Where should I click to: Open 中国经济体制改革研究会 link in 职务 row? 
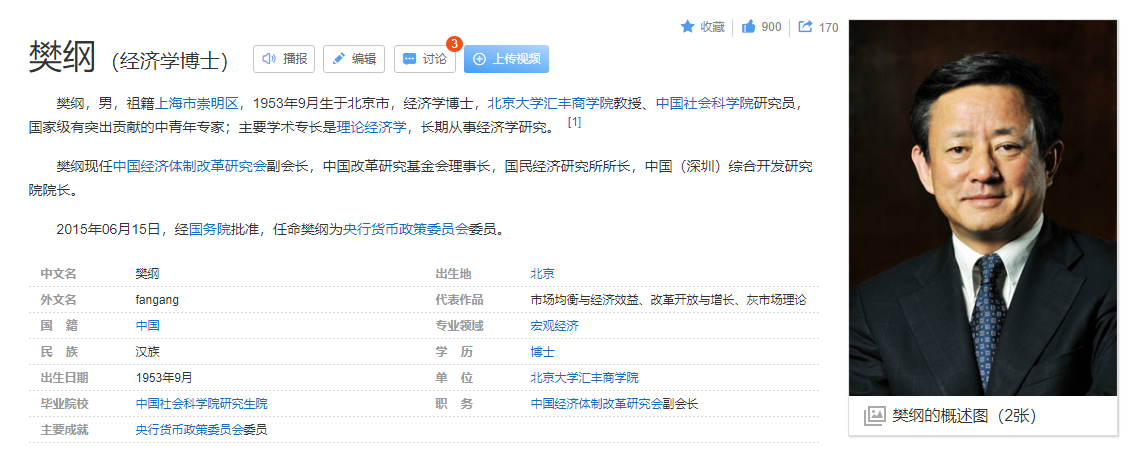(x=596, y=404)
